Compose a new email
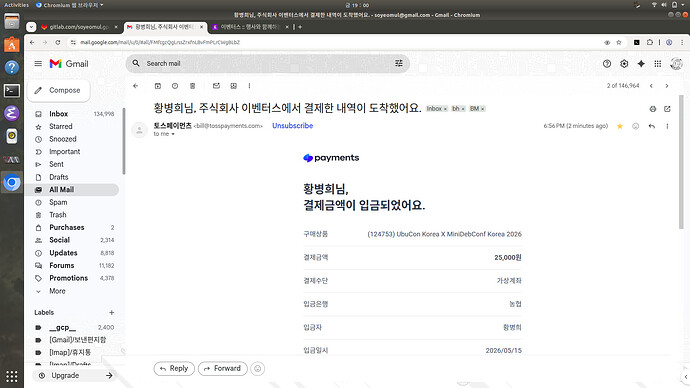690x388 pixels. pos(59,90)
